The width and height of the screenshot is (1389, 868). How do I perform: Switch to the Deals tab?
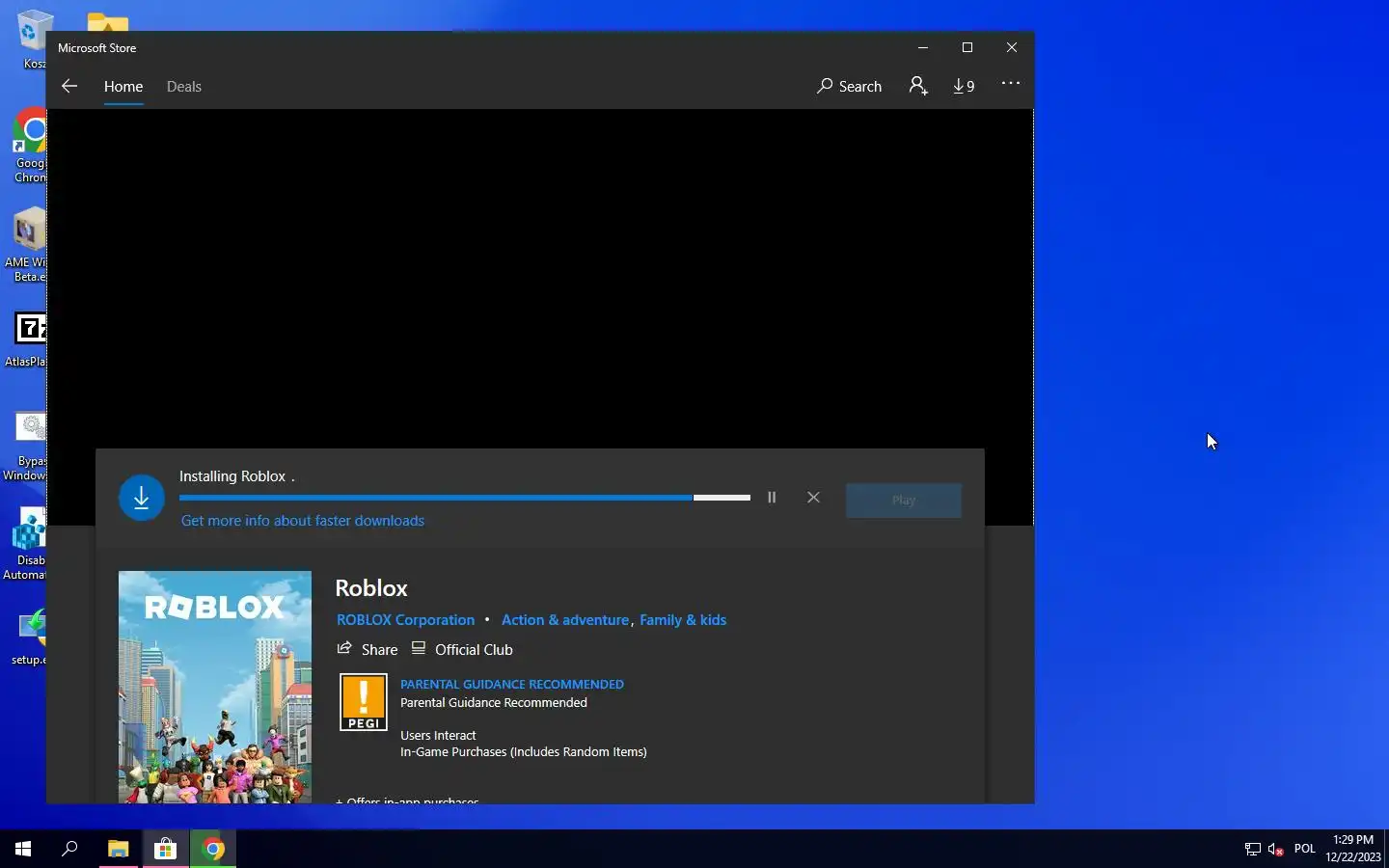pyautogui.click(x=183, y=86)
